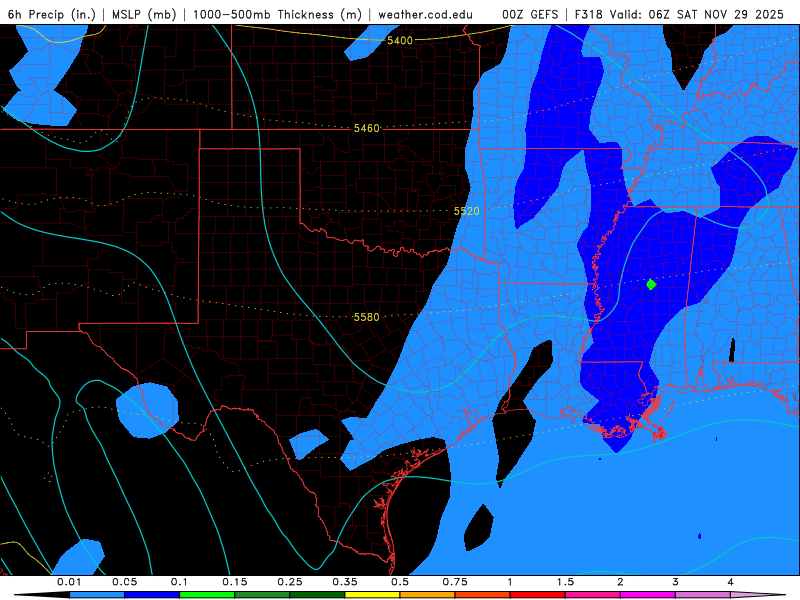Screen dimensions: 800x600
Task: Click the 'MSLP (mb)' title text
Action: click(144, 14)
